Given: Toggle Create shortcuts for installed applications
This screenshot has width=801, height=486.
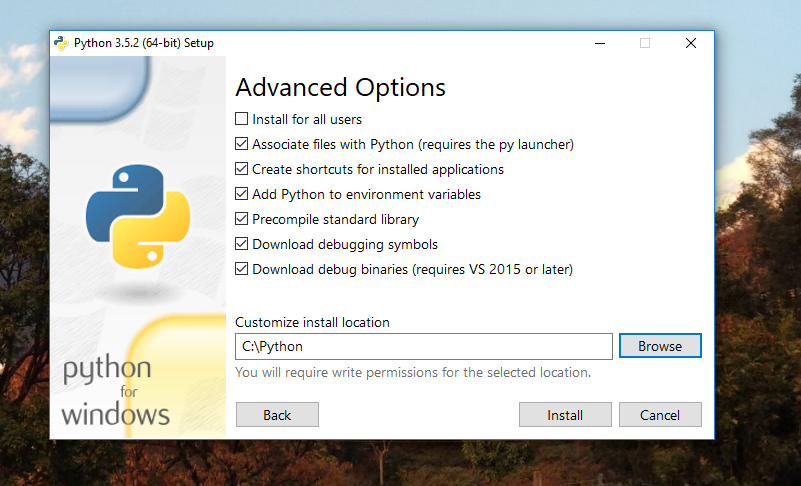Looking at the screenshot, I should point(241,169).
